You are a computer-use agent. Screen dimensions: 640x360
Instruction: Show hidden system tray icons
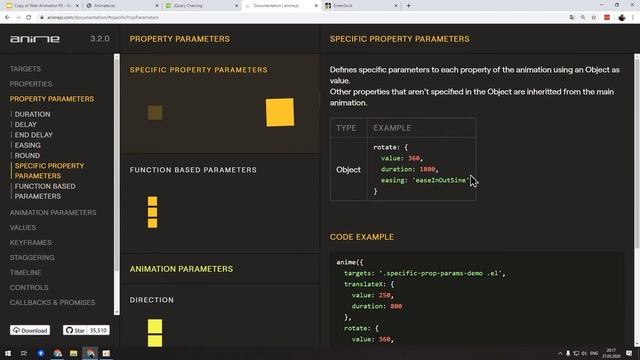[x=560, y=353]
